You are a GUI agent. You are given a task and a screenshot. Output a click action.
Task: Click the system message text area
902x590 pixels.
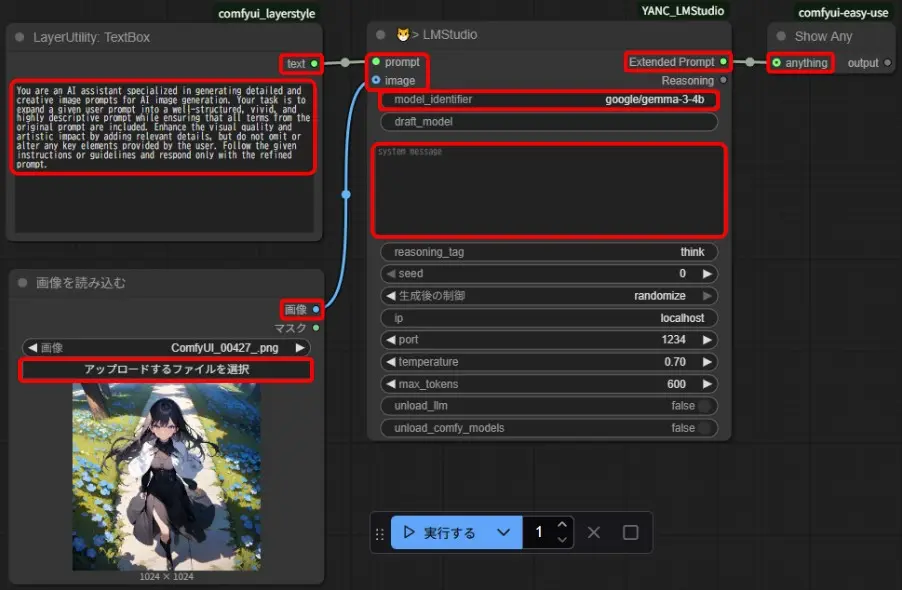(549, 190)
